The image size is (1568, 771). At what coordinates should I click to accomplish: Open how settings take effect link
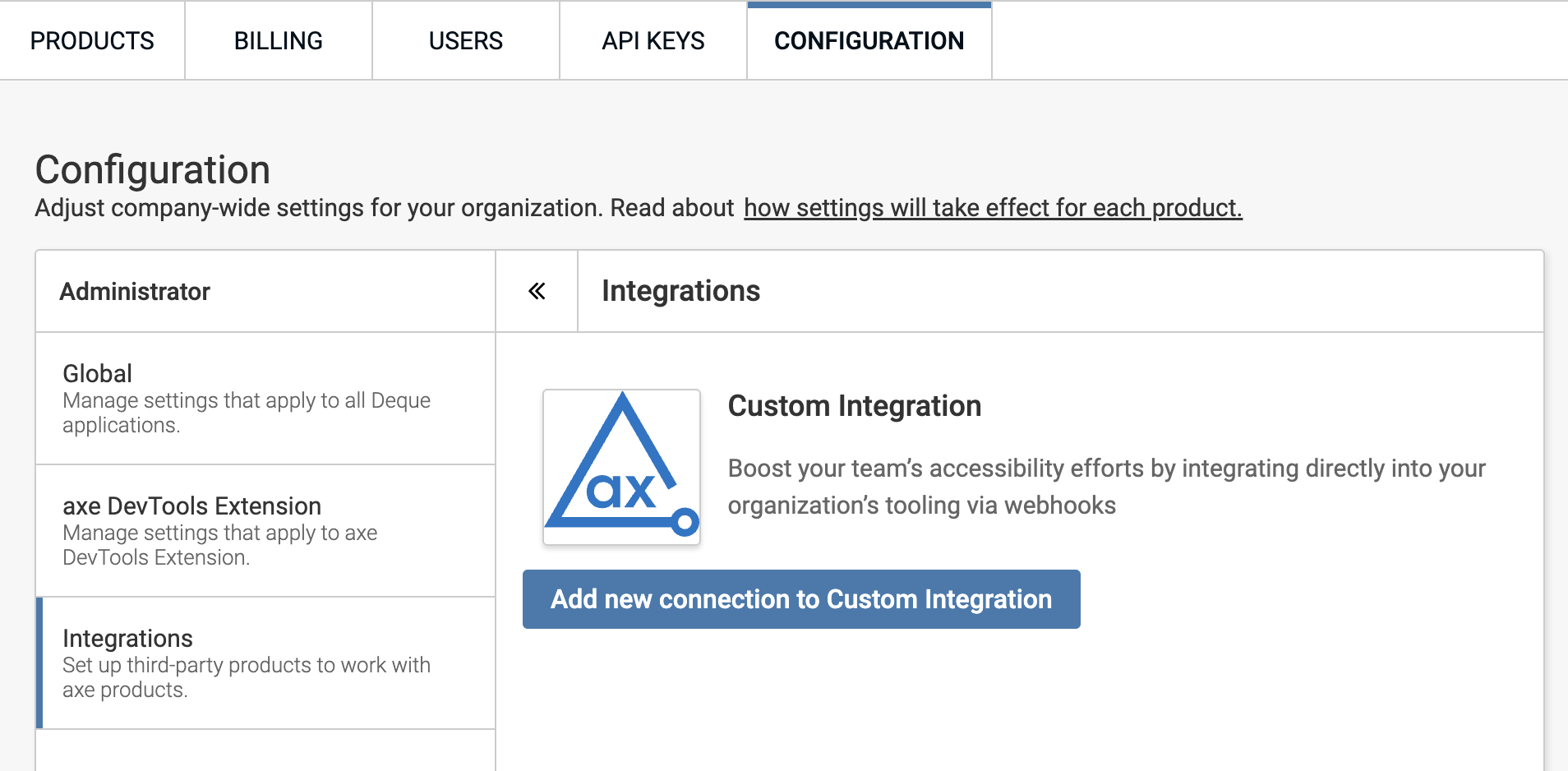tap(993, 208)
